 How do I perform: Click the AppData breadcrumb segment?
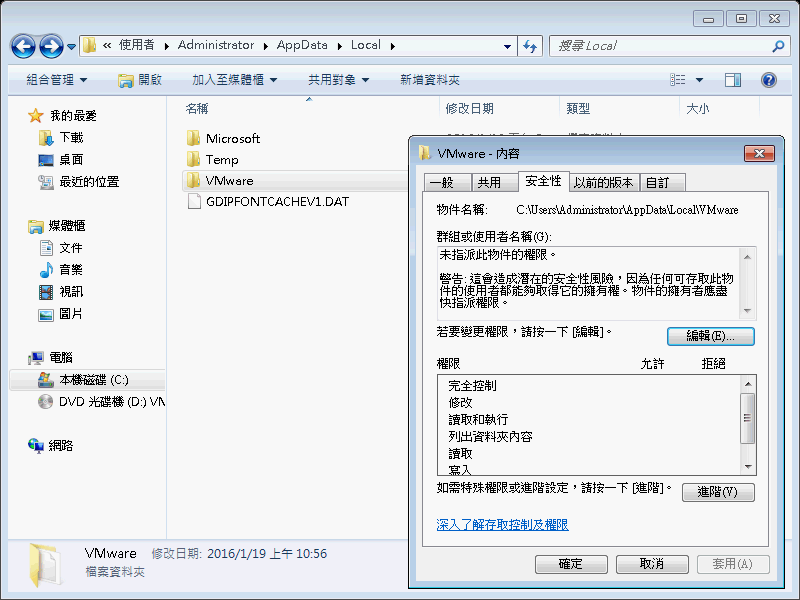pyautogui.click(x=302, y=45)
